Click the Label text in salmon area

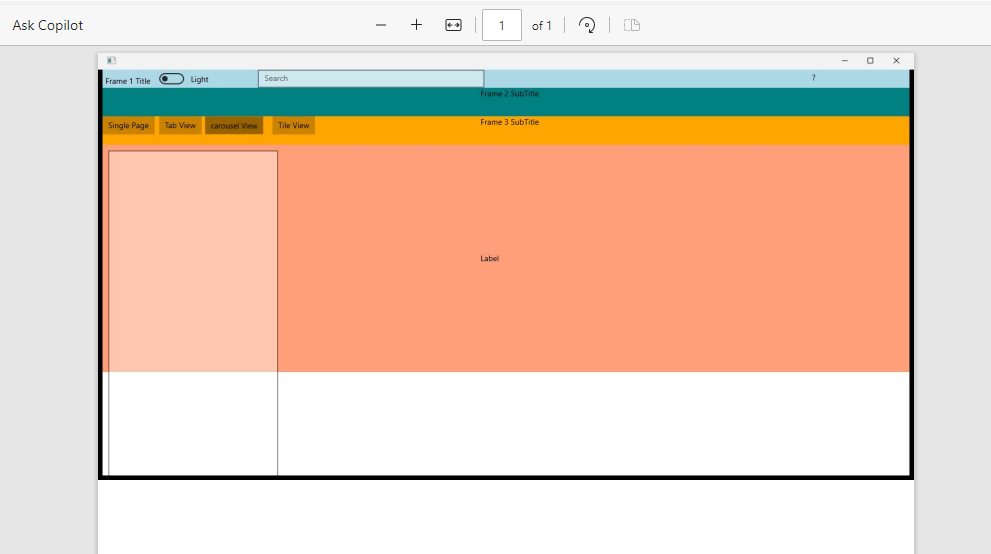click(490, 258)
